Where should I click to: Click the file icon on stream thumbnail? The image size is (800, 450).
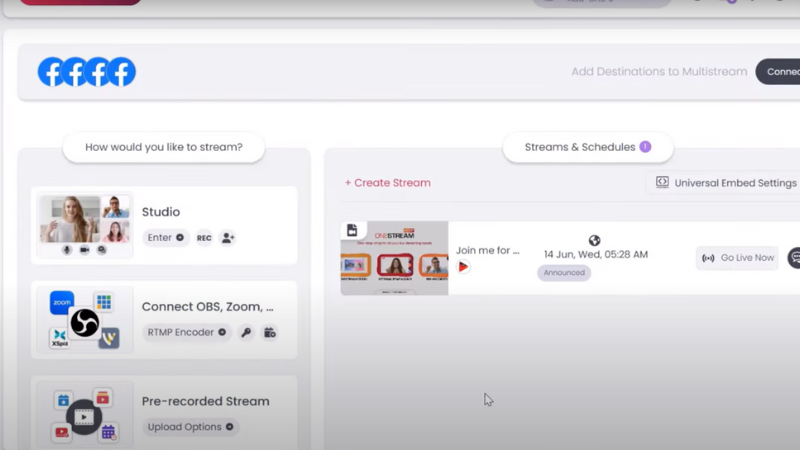(352, 230)
